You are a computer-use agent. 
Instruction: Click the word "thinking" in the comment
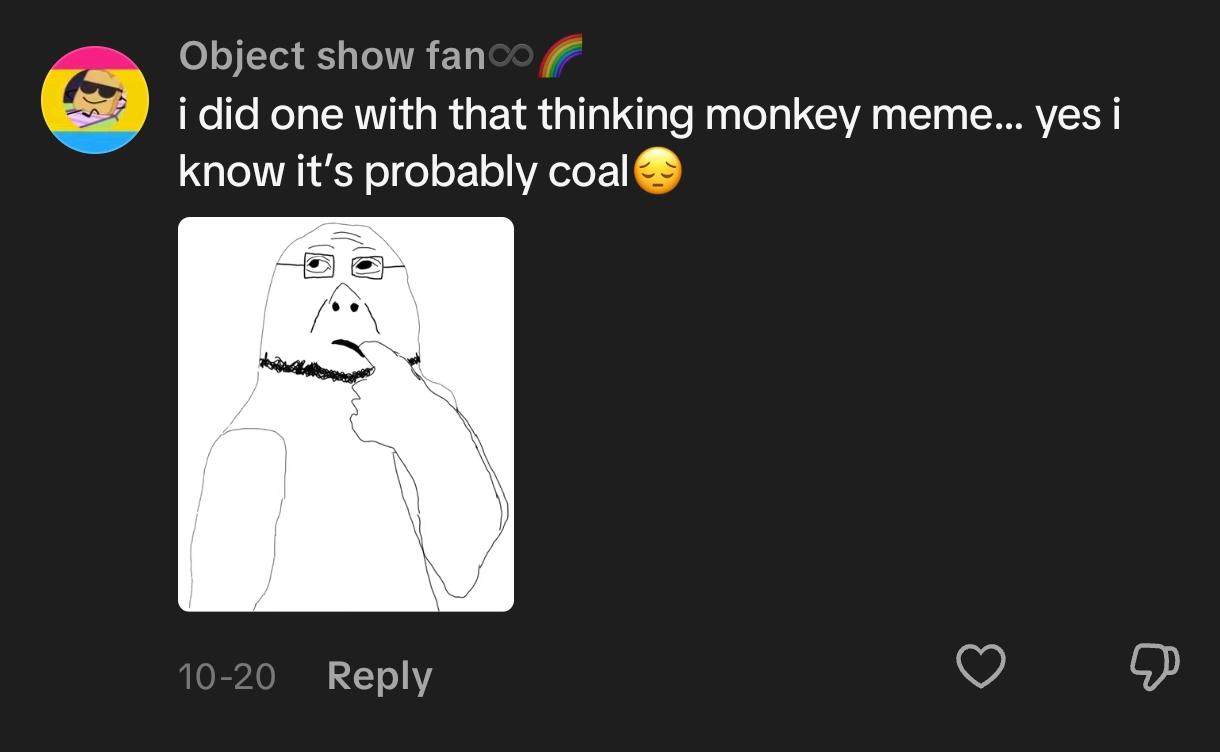click(x=615, y=116)
